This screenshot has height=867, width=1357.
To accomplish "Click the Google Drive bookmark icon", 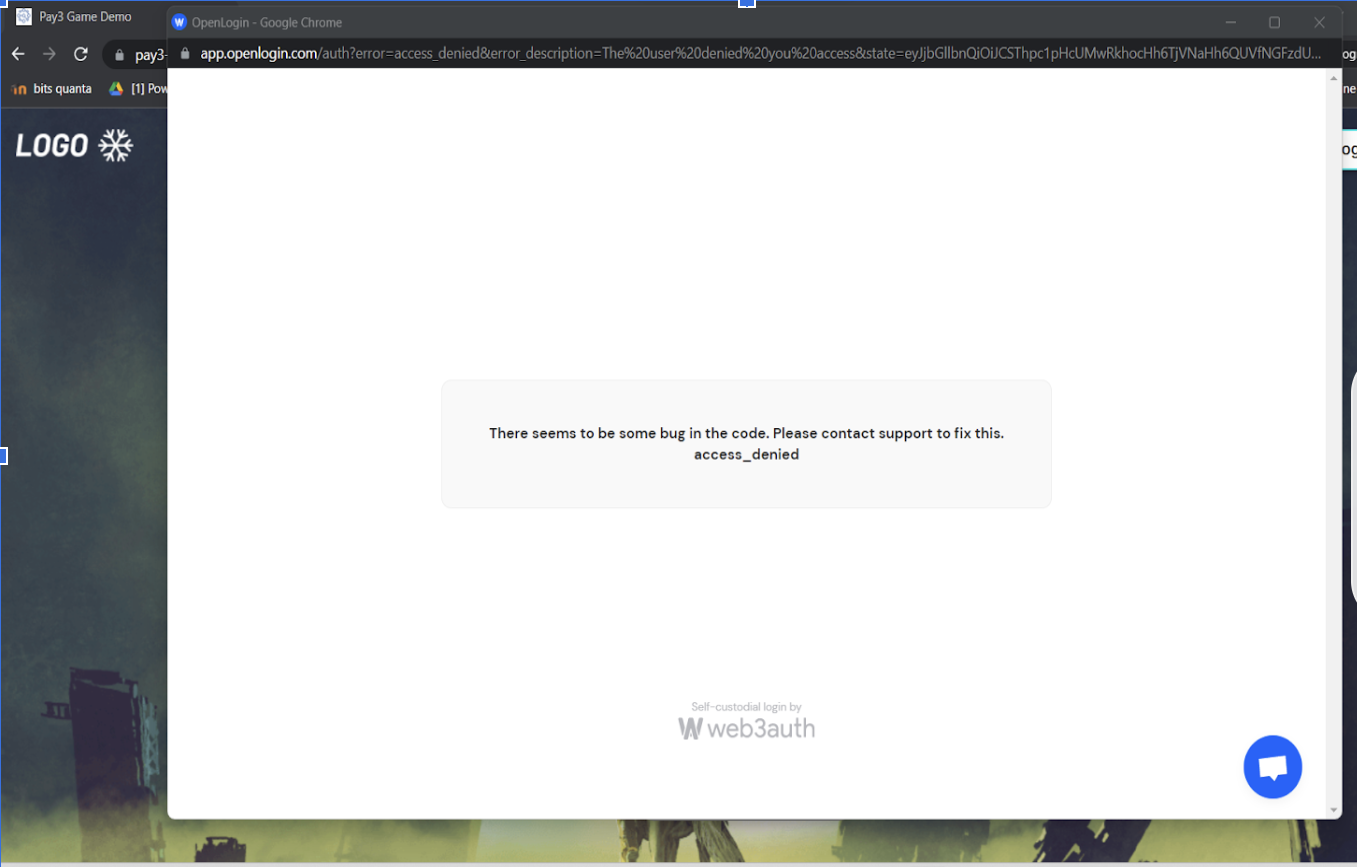I will point(117,88).
